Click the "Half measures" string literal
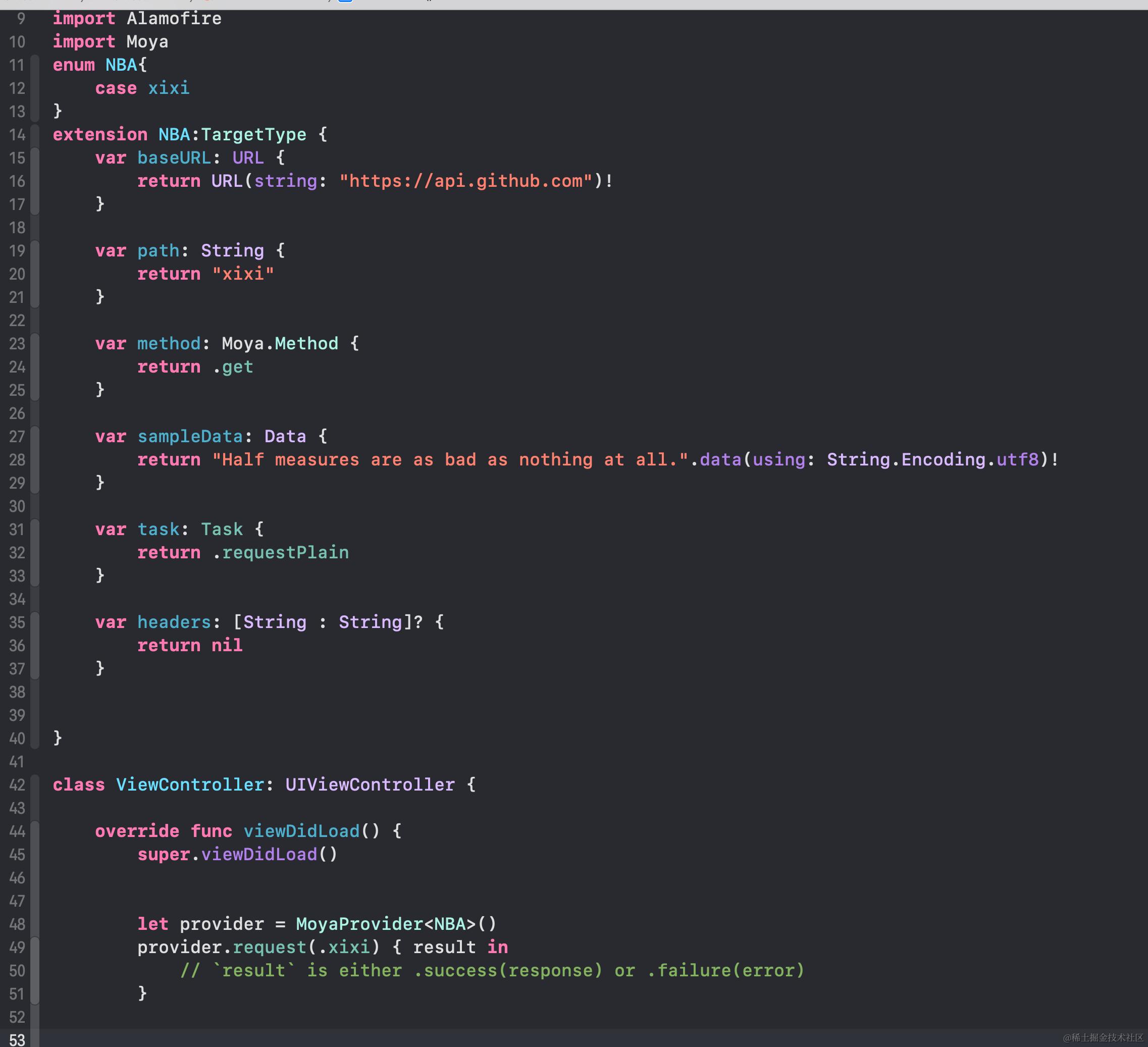This screenshot has height=1047, width=1148. tap(450, 459)
